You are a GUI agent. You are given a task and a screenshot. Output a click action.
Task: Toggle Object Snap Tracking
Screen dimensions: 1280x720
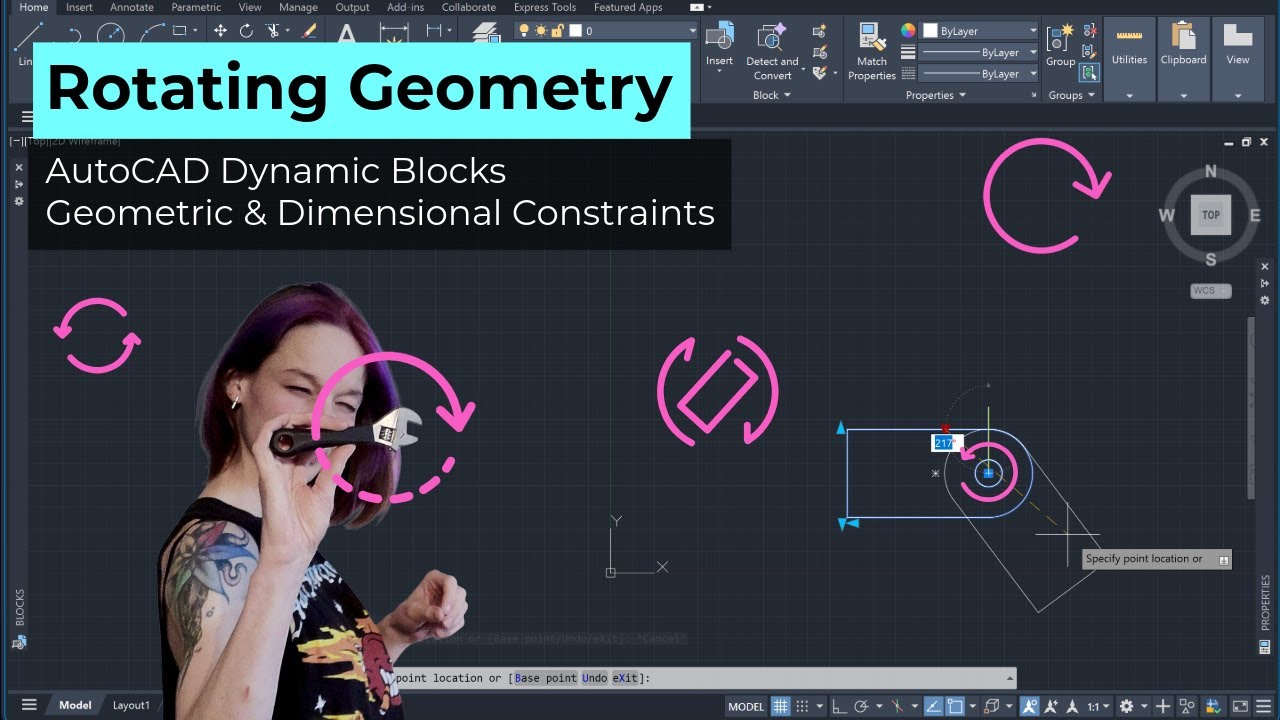(x=932, y=706)
